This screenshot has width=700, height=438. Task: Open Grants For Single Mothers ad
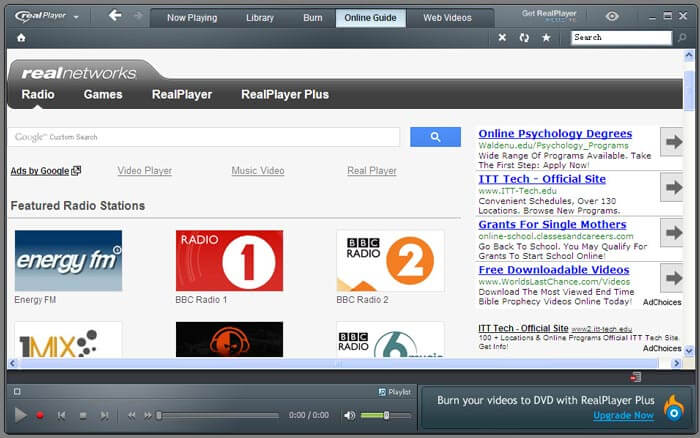[x=552, y=225]
